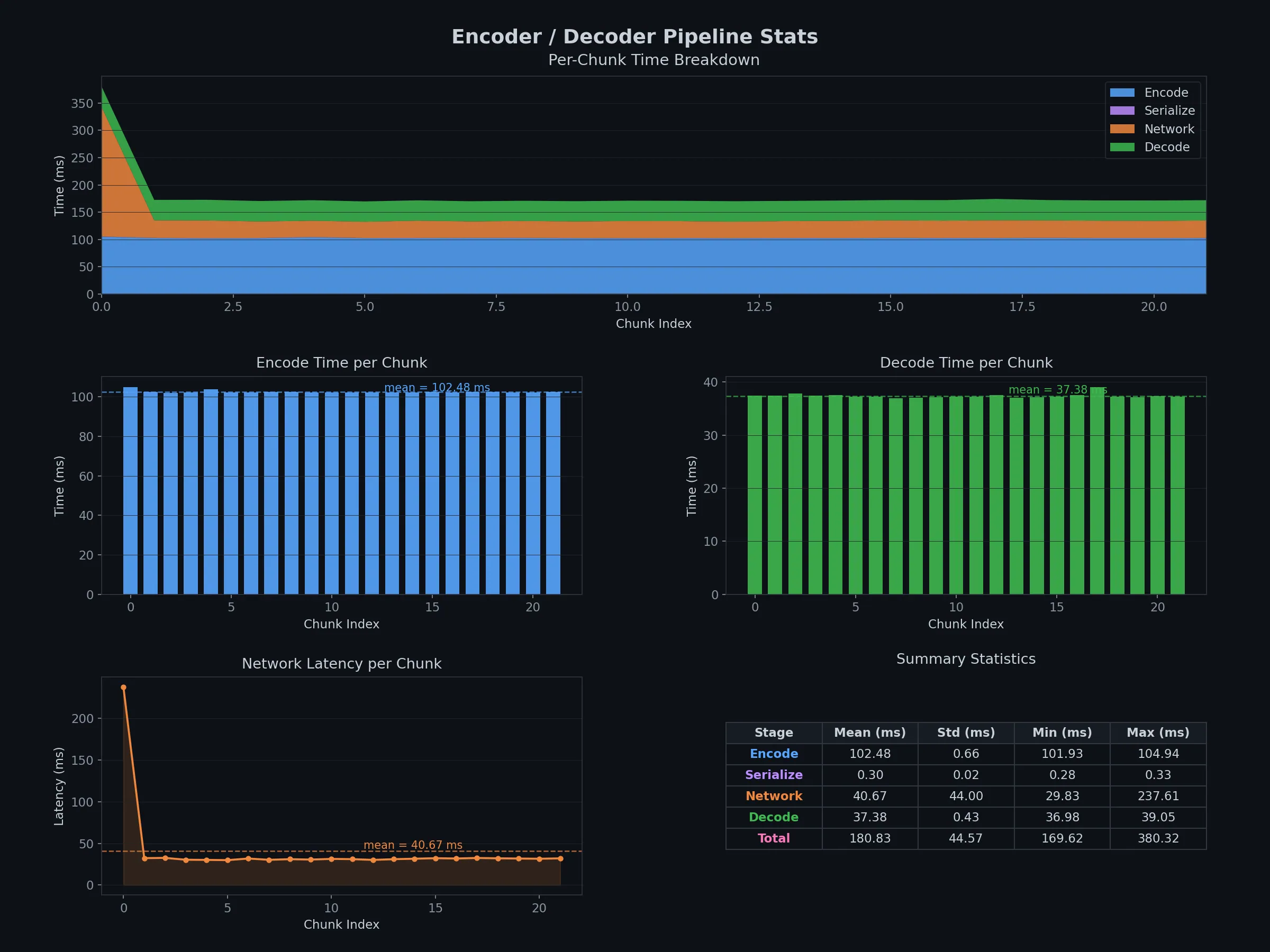Click the first data point in network latency chart
This screenshot has height=952, width=1270.
(123, 688)
